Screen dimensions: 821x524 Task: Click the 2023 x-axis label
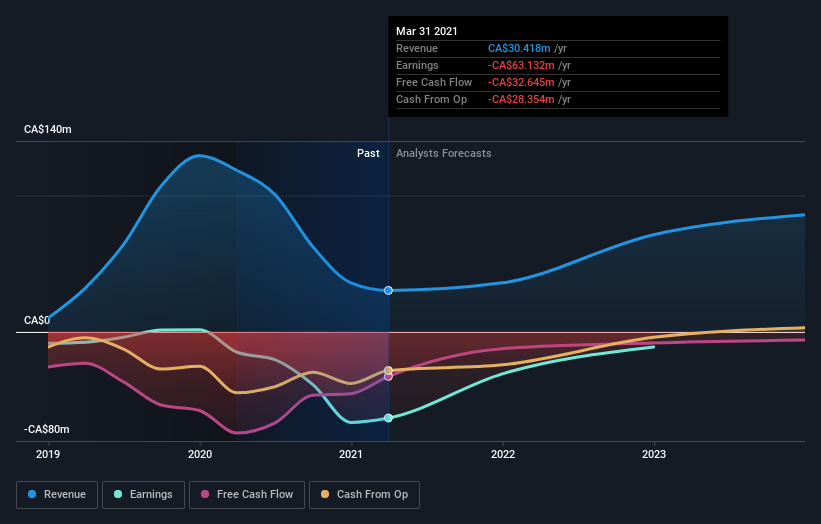[654, 454]
